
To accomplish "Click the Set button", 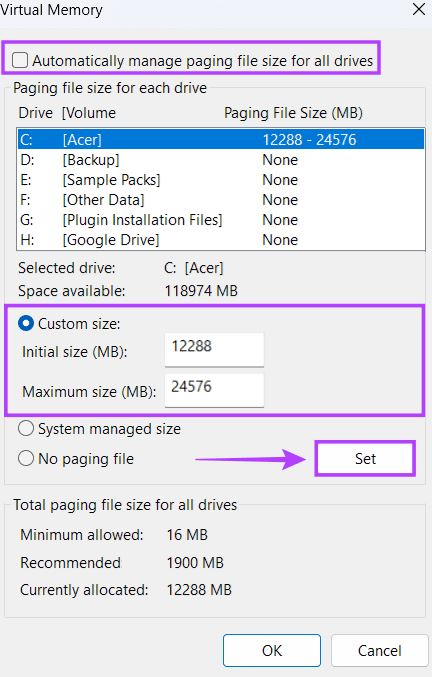I will point(365,459).
